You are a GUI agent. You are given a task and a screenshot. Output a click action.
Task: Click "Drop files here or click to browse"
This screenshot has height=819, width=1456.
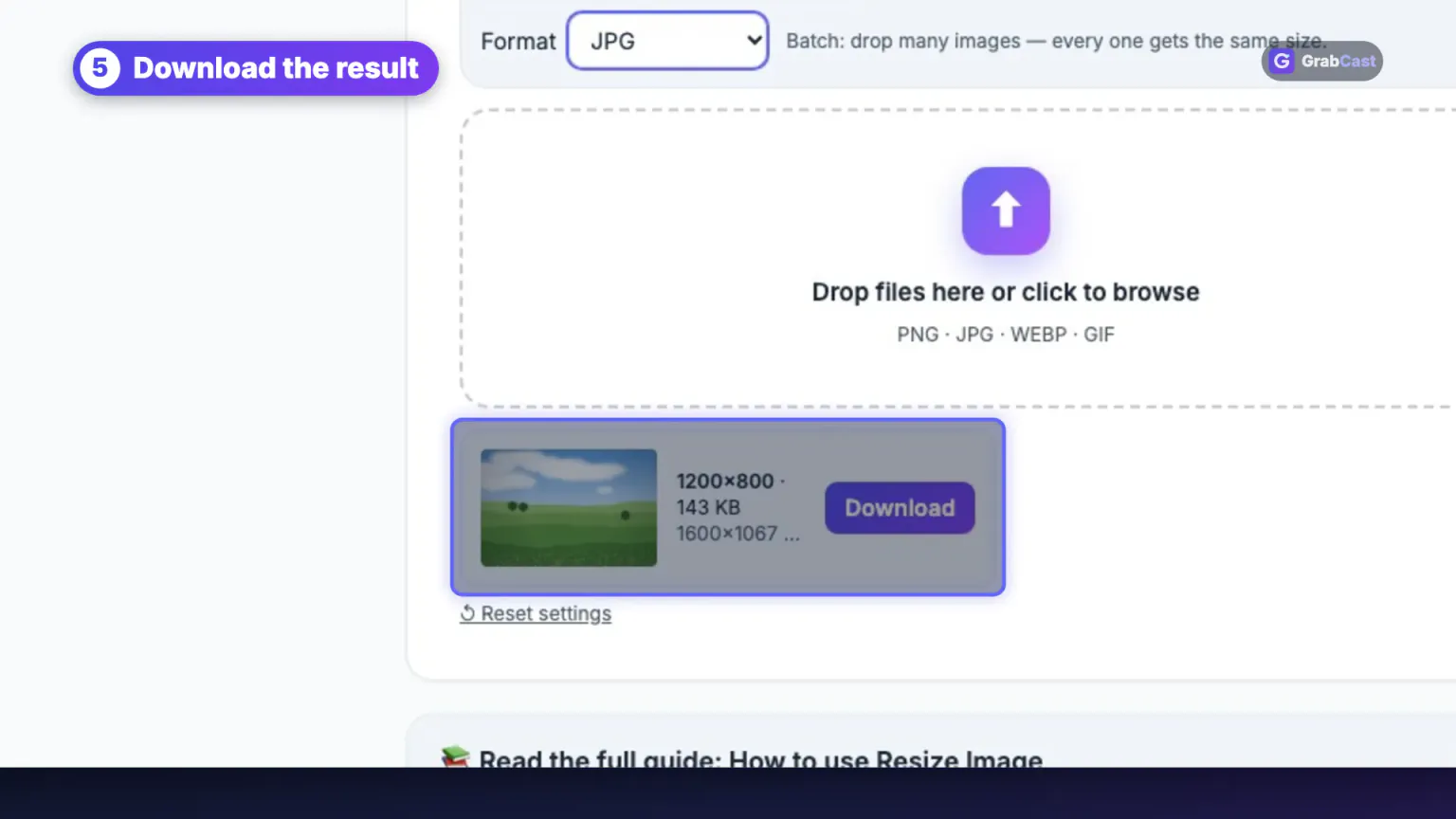point(1006,292)
